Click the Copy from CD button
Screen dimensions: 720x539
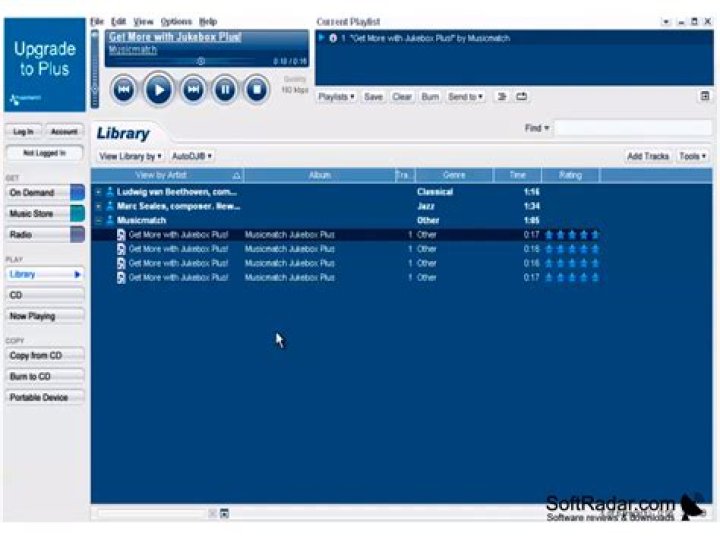(45, 355)
